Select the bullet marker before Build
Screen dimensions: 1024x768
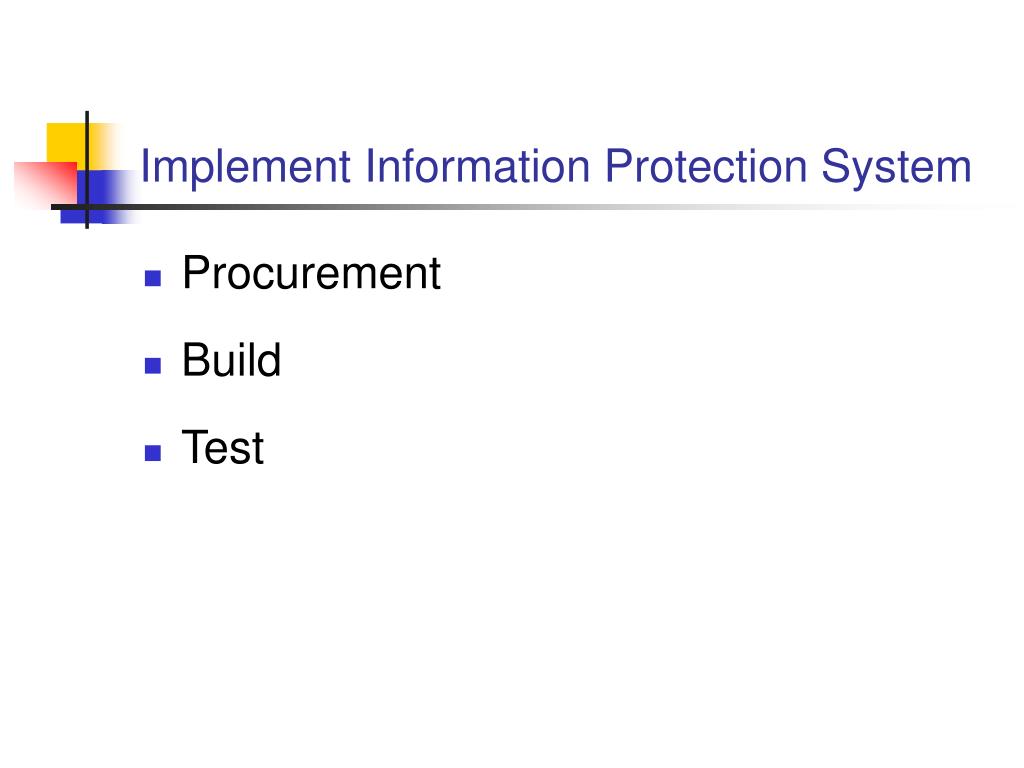(153, 366)
